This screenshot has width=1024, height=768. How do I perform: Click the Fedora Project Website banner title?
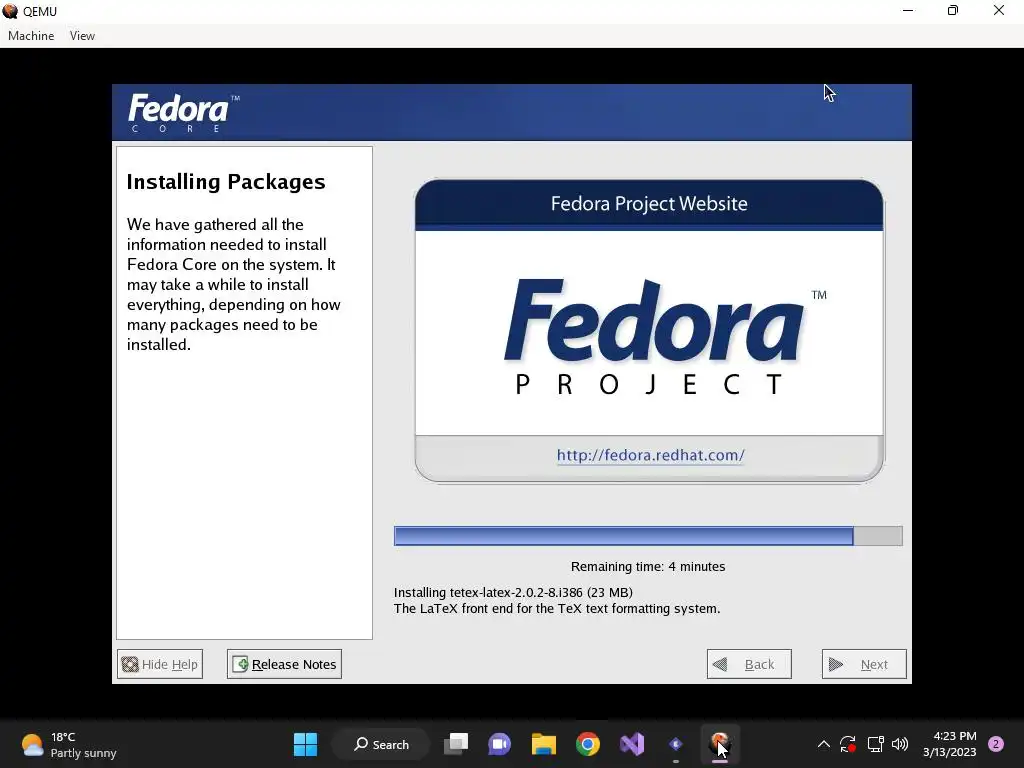click(x=649, y=204)
